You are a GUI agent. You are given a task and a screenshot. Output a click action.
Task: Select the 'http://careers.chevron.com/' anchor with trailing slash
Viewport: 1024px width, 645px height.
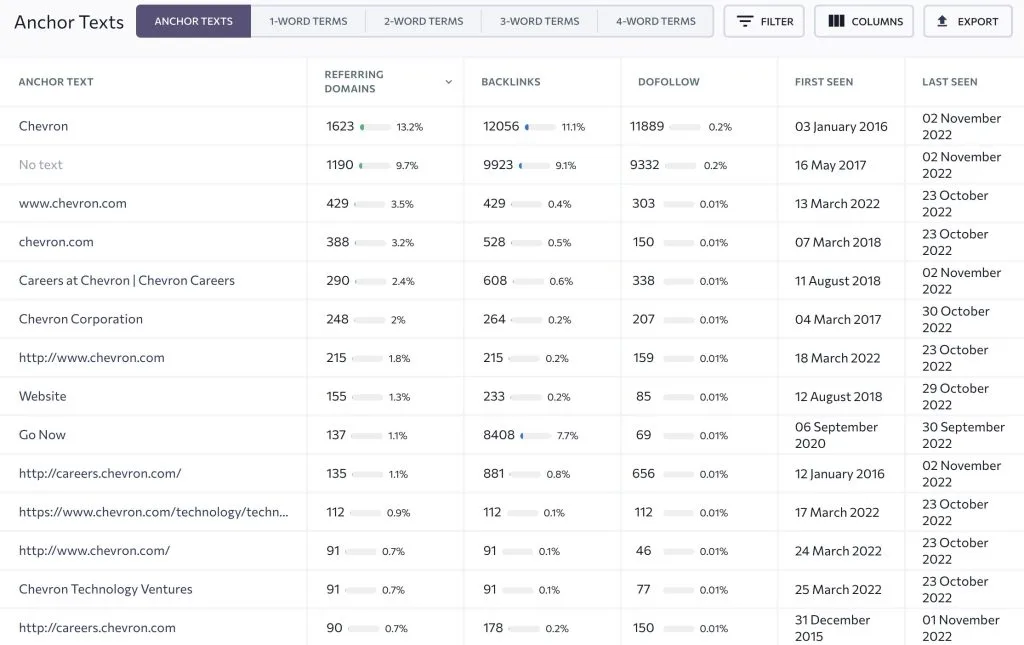click(x=100, y=473)
